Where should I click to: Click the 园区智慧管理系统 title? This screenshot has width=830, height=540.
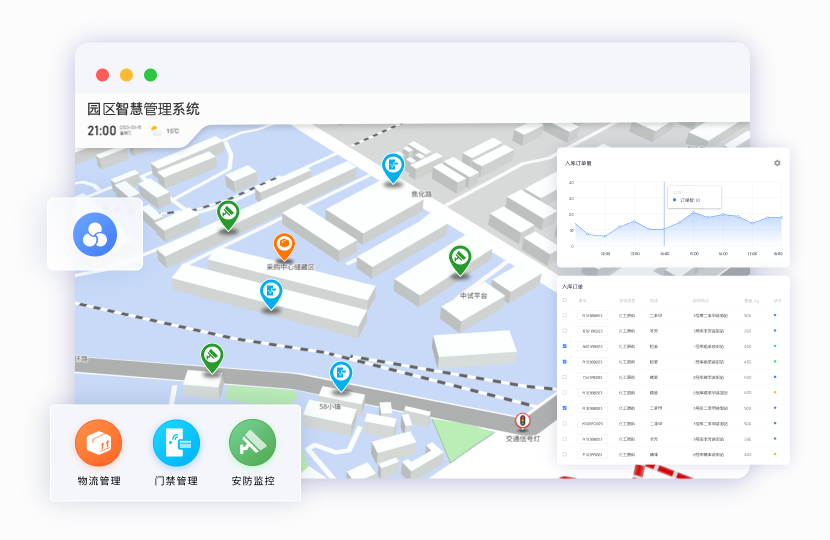[143, 109]
